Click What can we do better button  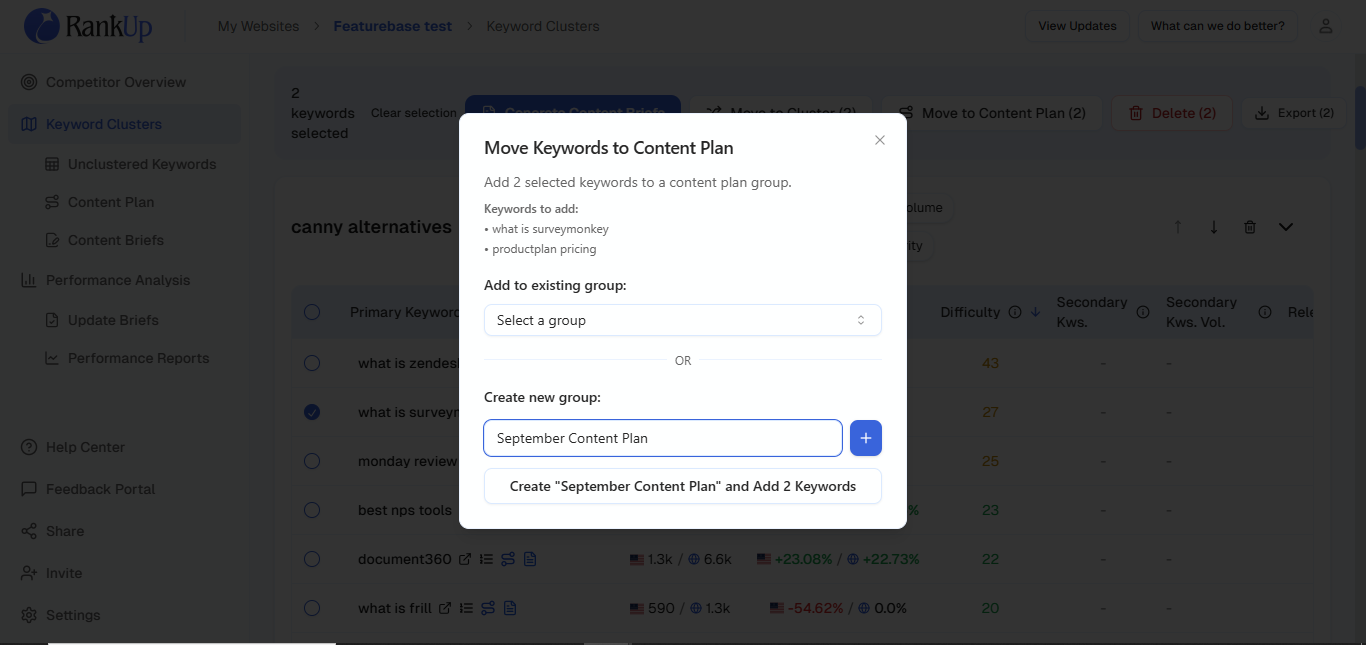(x=1218, y=26)
